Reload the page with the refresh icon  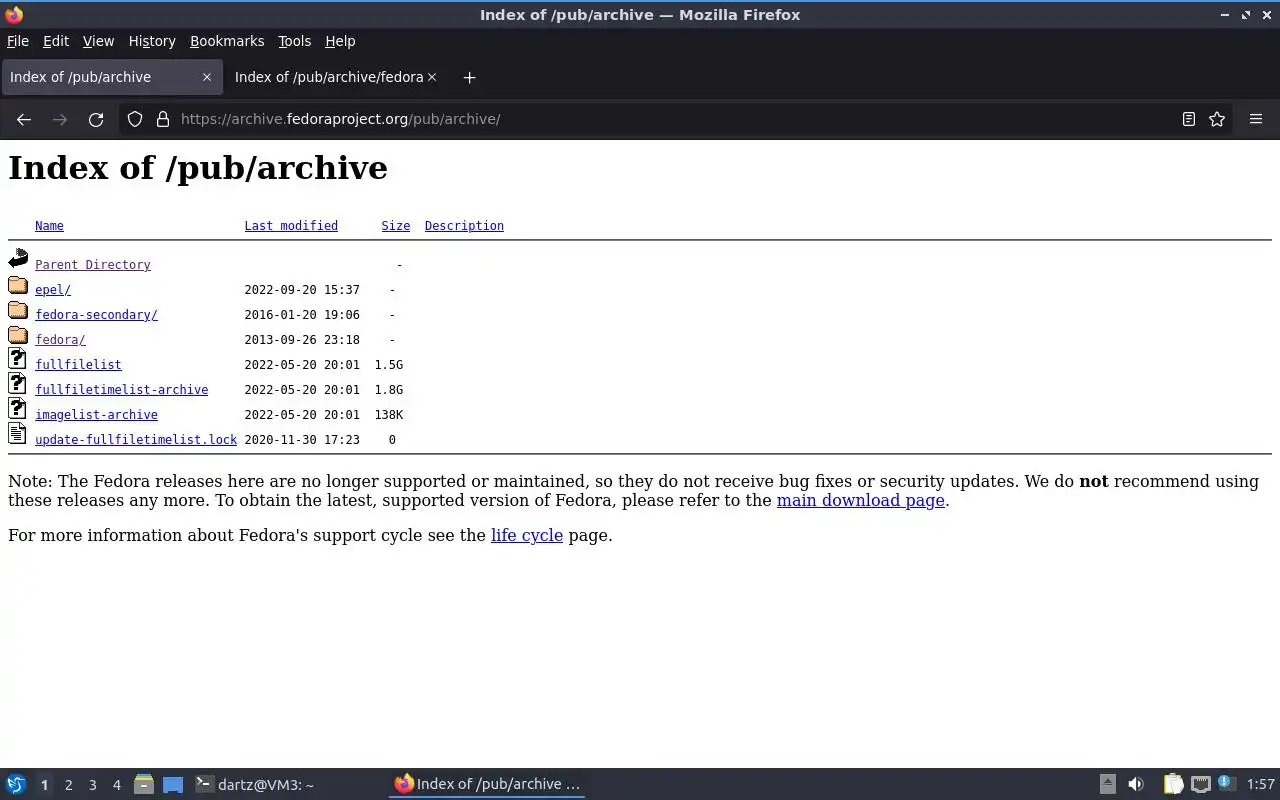coord(96,119)
